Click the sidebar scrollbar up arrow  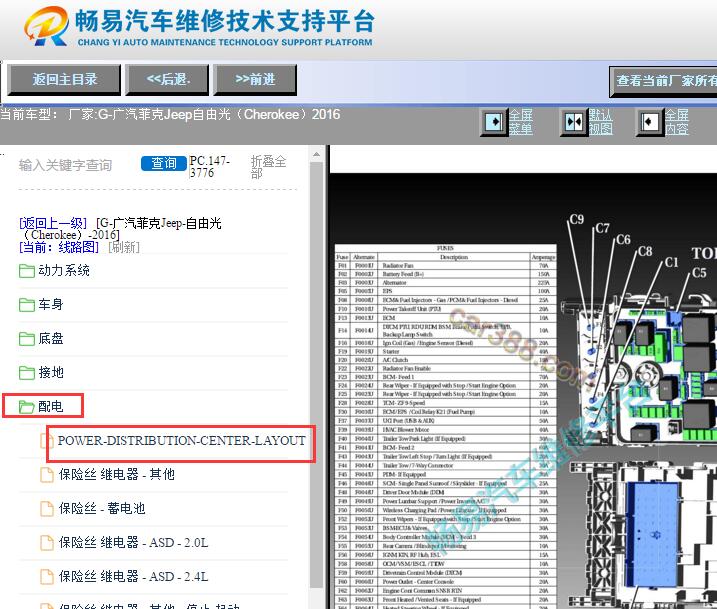[316, 155]
